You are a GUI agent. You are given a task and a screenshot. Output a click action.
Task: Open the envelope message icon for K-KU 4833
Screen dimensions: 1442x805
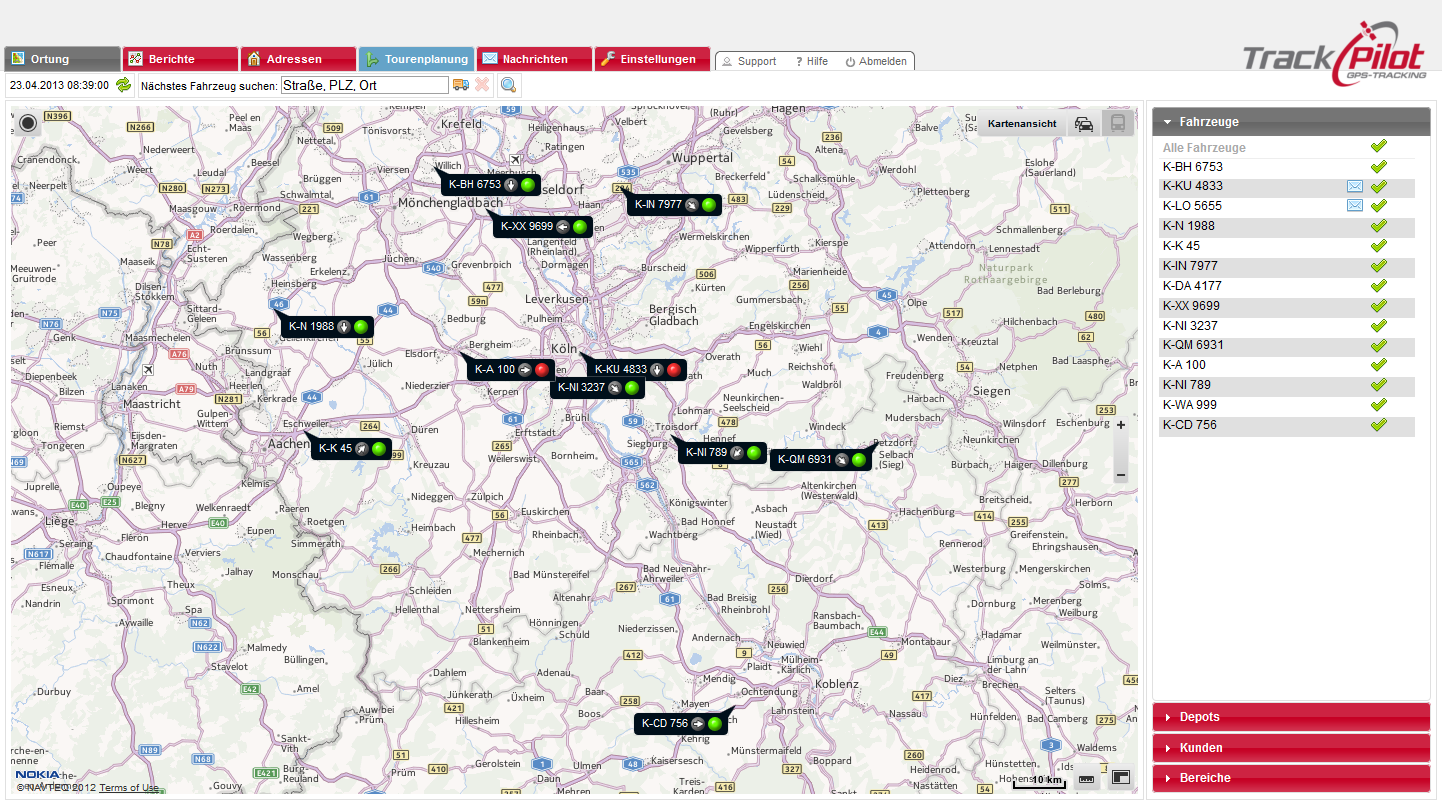click(x=1354, y=186)
